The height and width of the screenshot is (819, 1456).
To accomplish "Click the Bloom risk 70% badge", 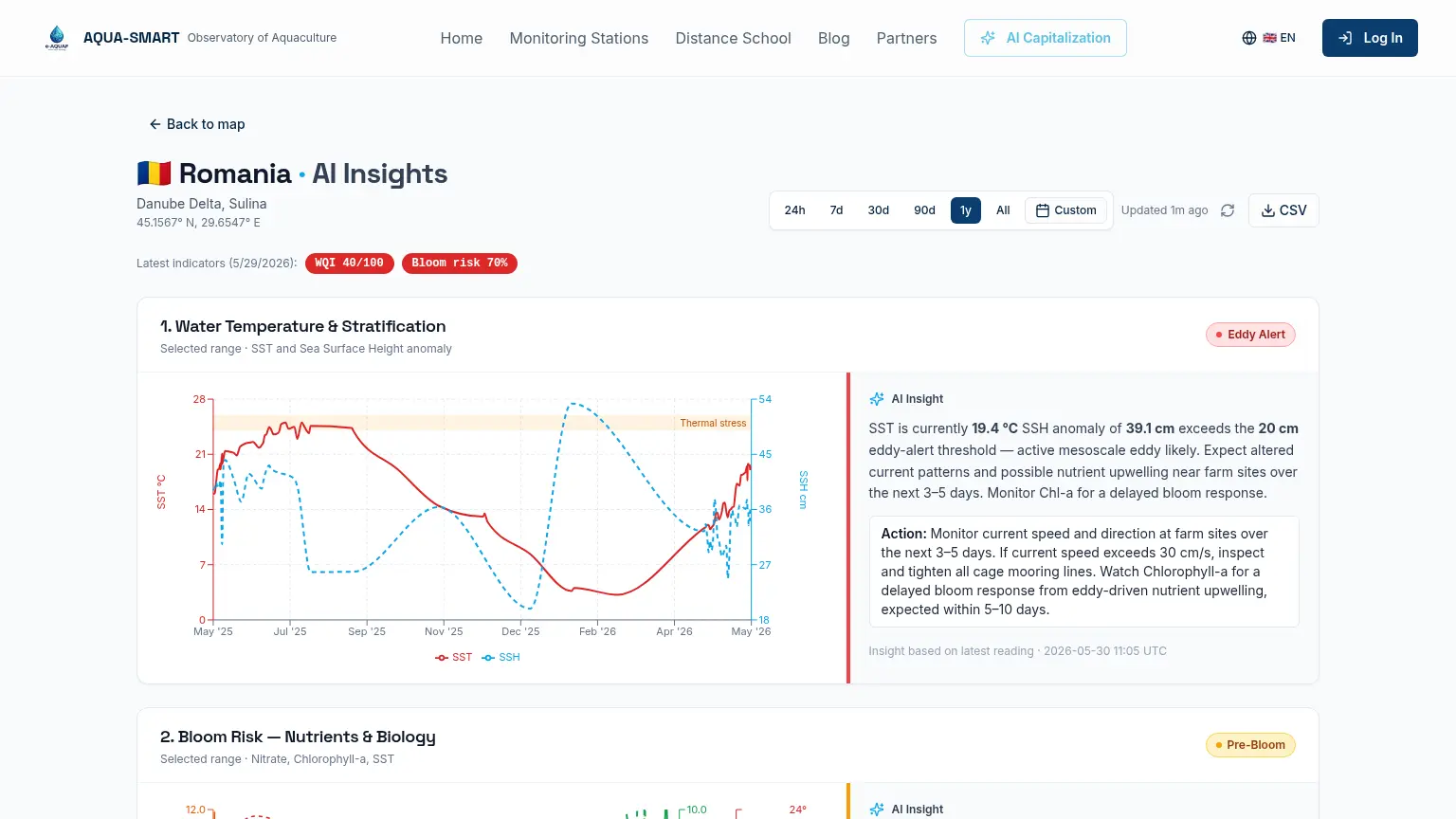I will [460, 263].
